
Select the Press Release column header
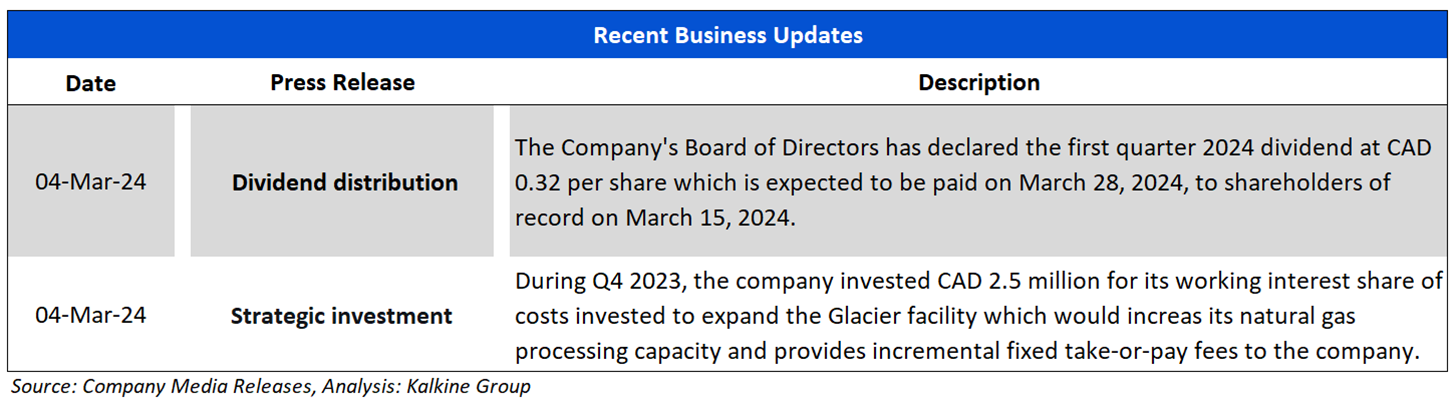coord(342,82)
